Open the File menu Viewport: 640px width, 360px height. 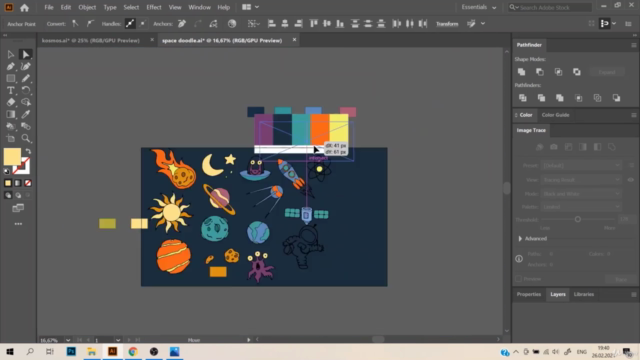click(49, 7)
